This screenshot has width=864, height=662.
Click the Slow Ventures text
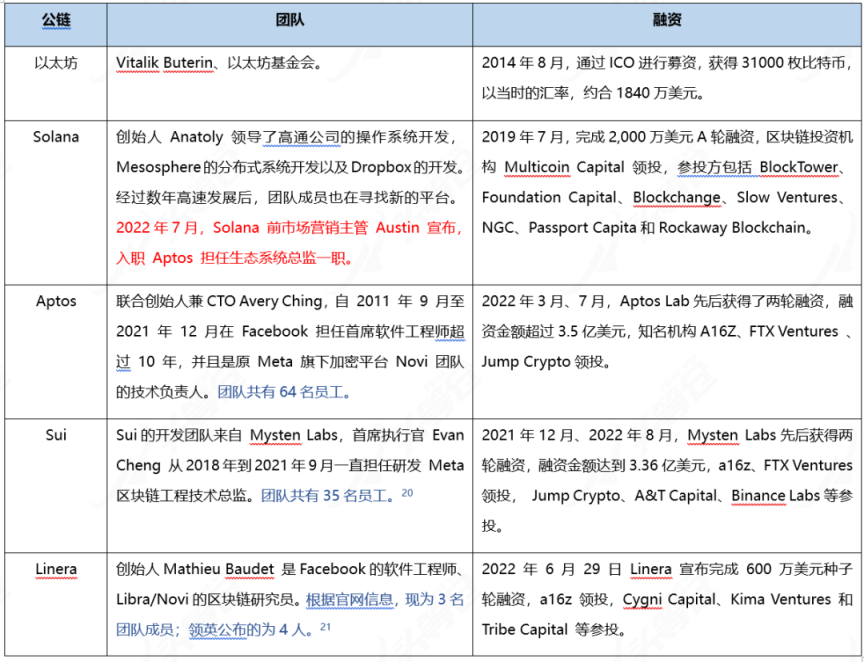coord(787,197)
